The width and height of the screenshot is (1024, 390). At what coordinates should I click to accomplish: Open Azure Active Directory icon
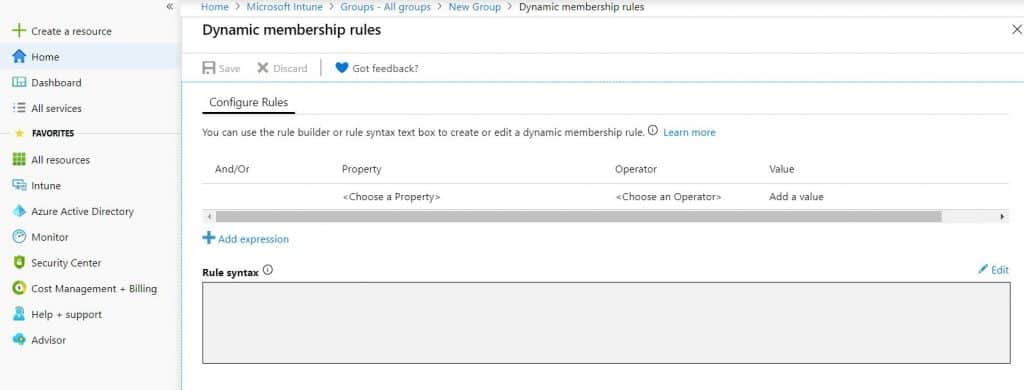click(x=19, y=211)
